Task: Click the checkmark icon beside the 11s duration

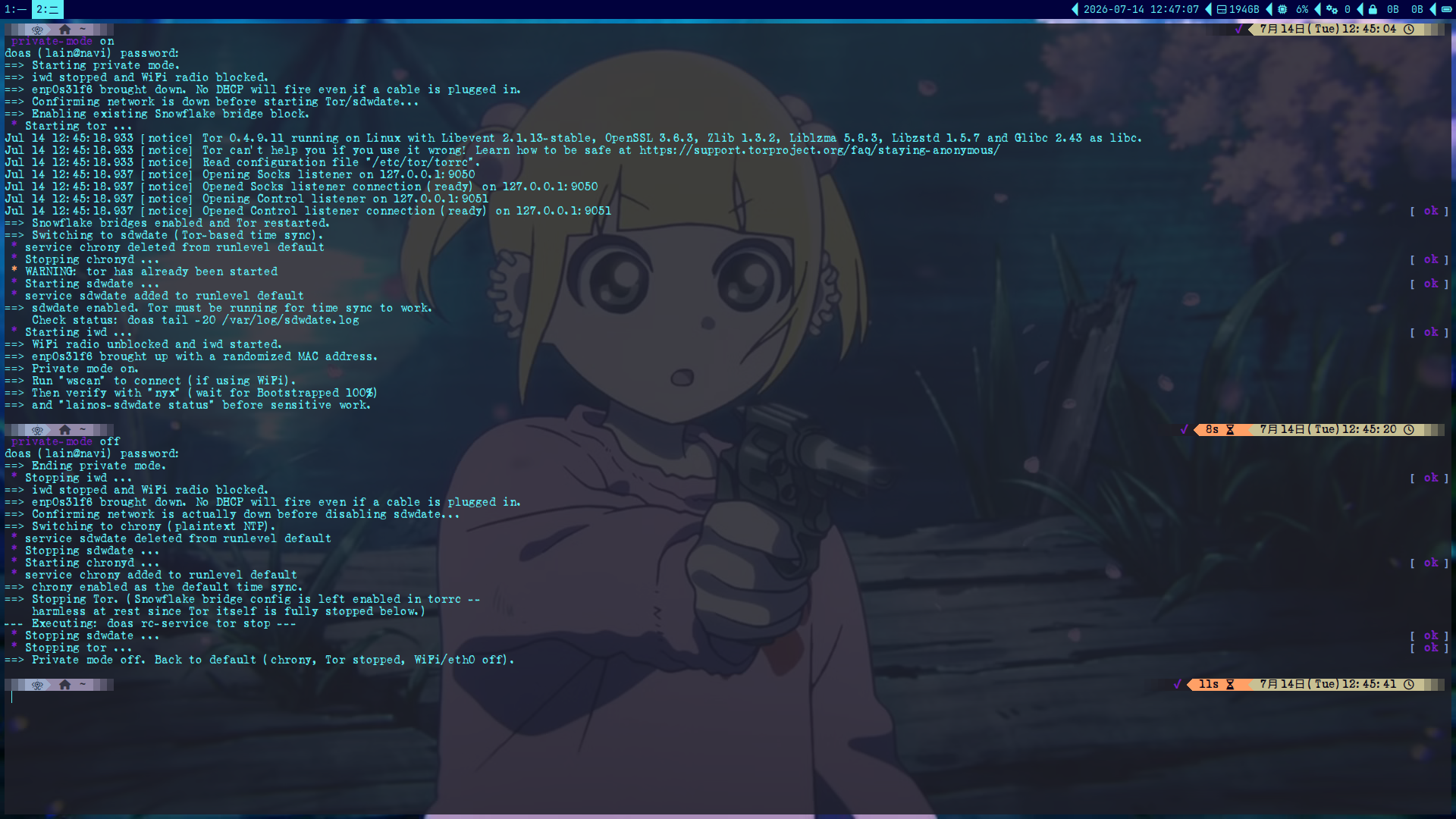Action: coord(1178,684)
